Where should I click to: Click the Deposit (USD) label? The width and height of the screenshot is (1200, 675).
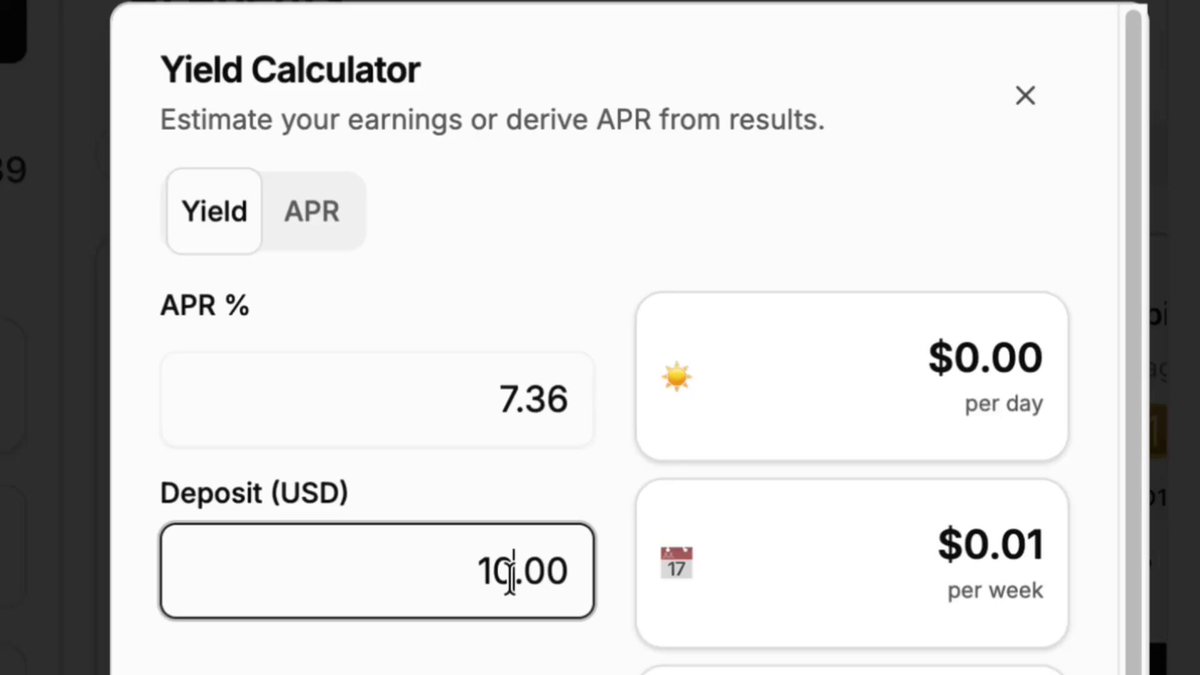coord(254,493)
